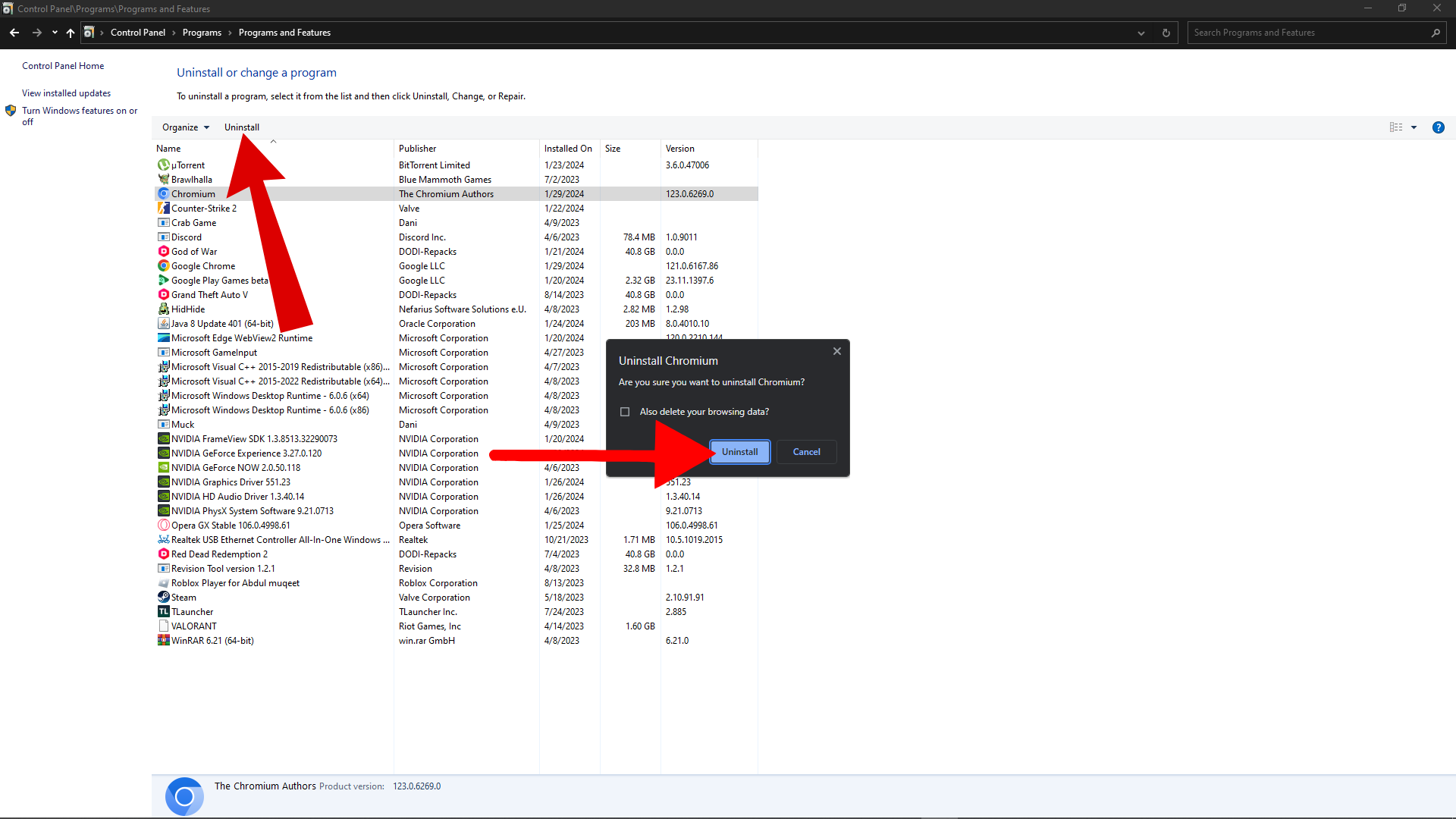Image resolution: width=1456 pixels, height=819 pixels.
Task: Open View installed updates link
Action: (x=66, y=93)
